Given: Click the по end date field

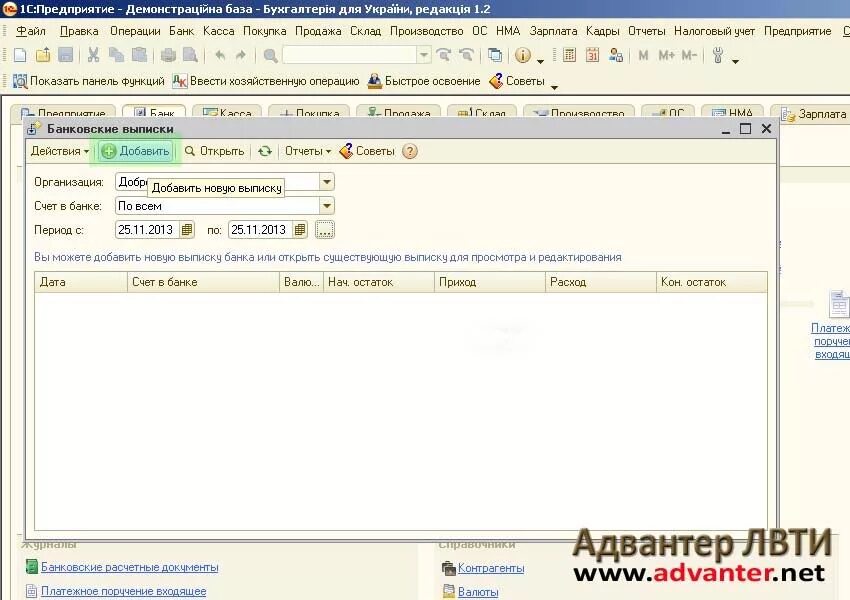Looking at the screenshot, I should point(260,230).
